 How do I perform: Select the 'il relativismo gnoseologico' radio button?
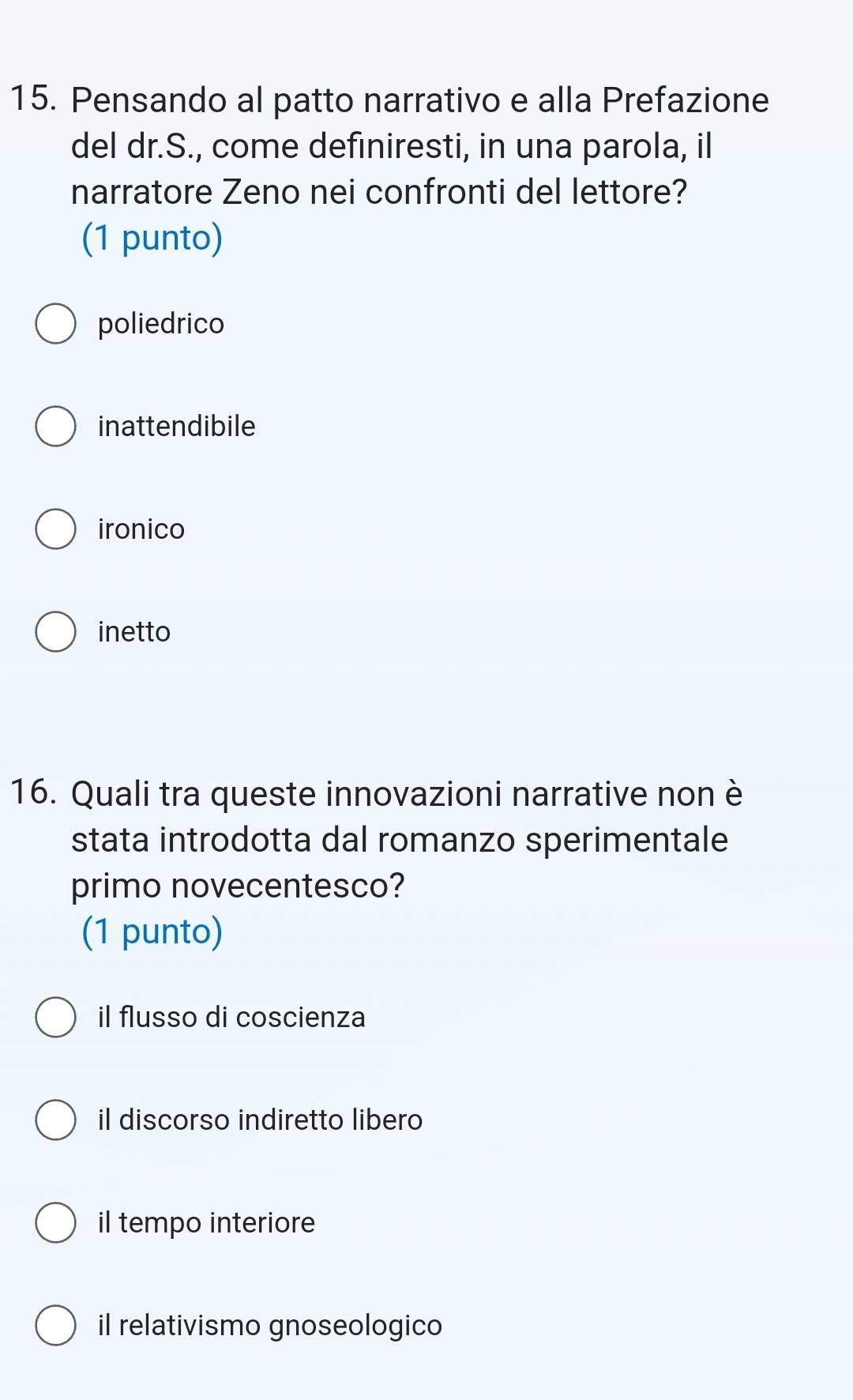pos(55,1326)
